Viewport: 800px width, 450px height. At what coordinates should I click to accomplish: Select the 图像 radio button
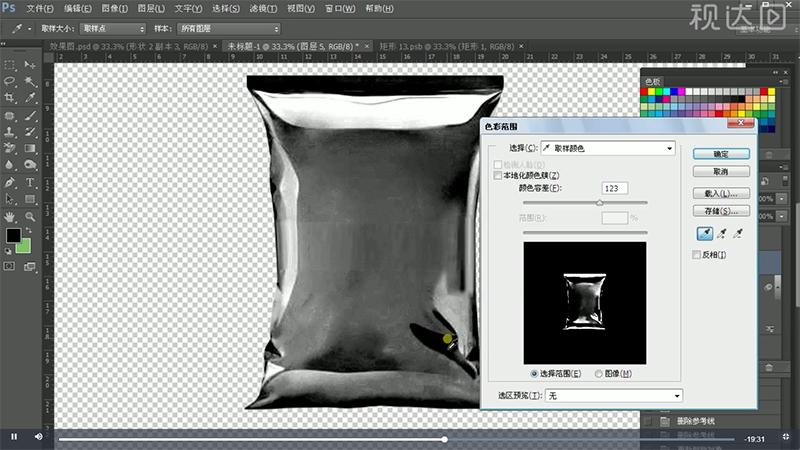pyautogui.click(x=598, y=374)
